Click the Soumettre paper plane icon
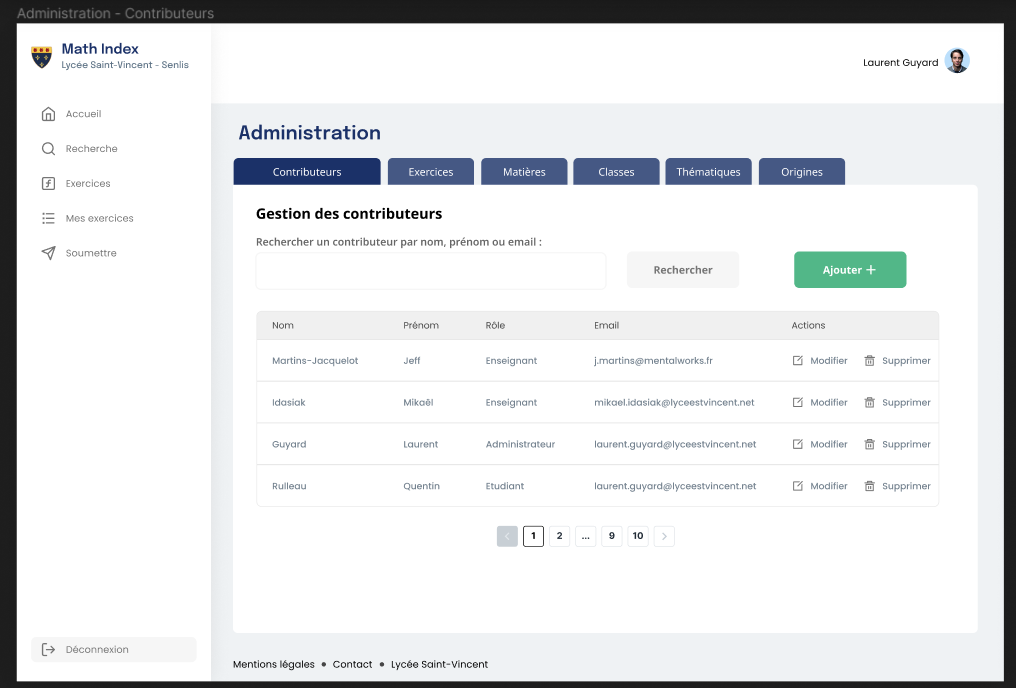 click(x=48, y=253)
